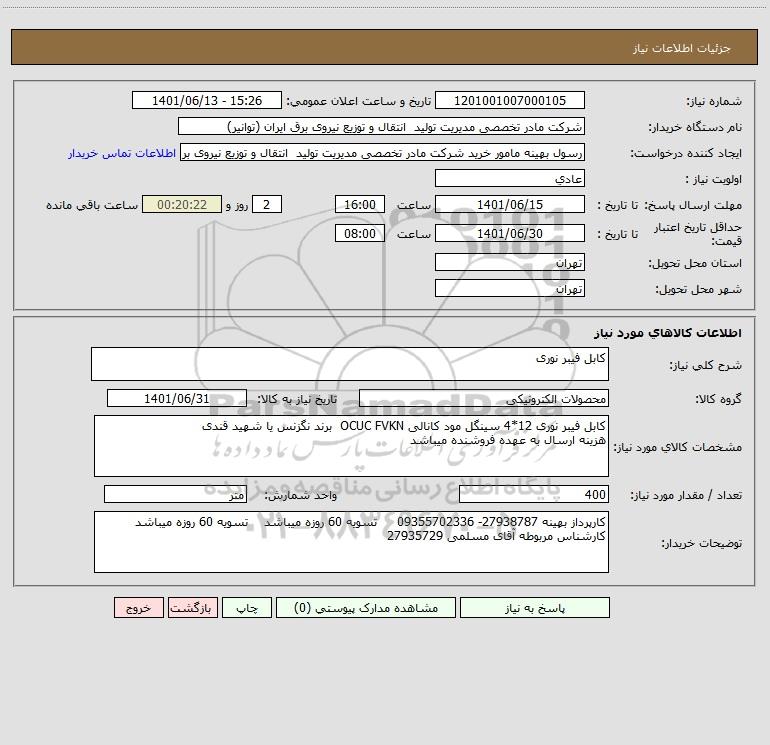Click label توضیحات خریدار
The height and width of the screenshot is (745, 770).
pos(702,543)
